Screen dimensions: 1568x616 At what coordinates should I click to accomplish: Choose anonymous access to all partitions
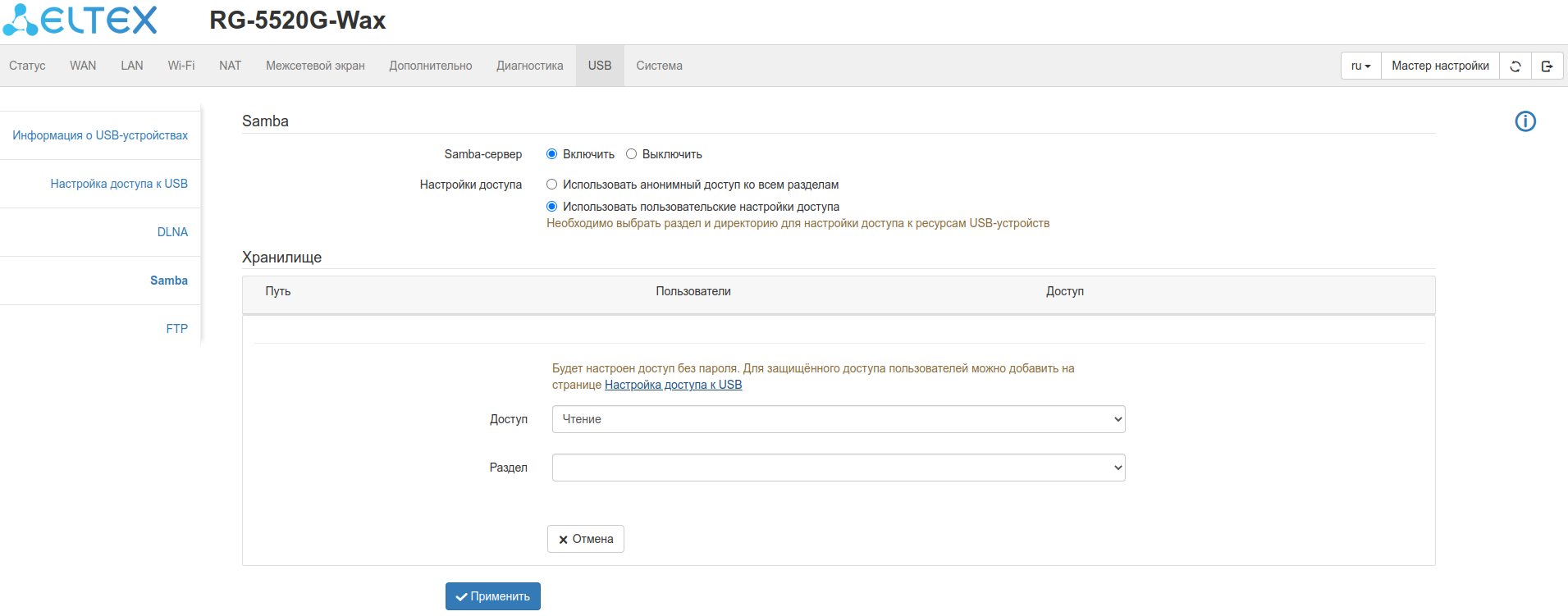pyautogui.click(x=552, y=185)
